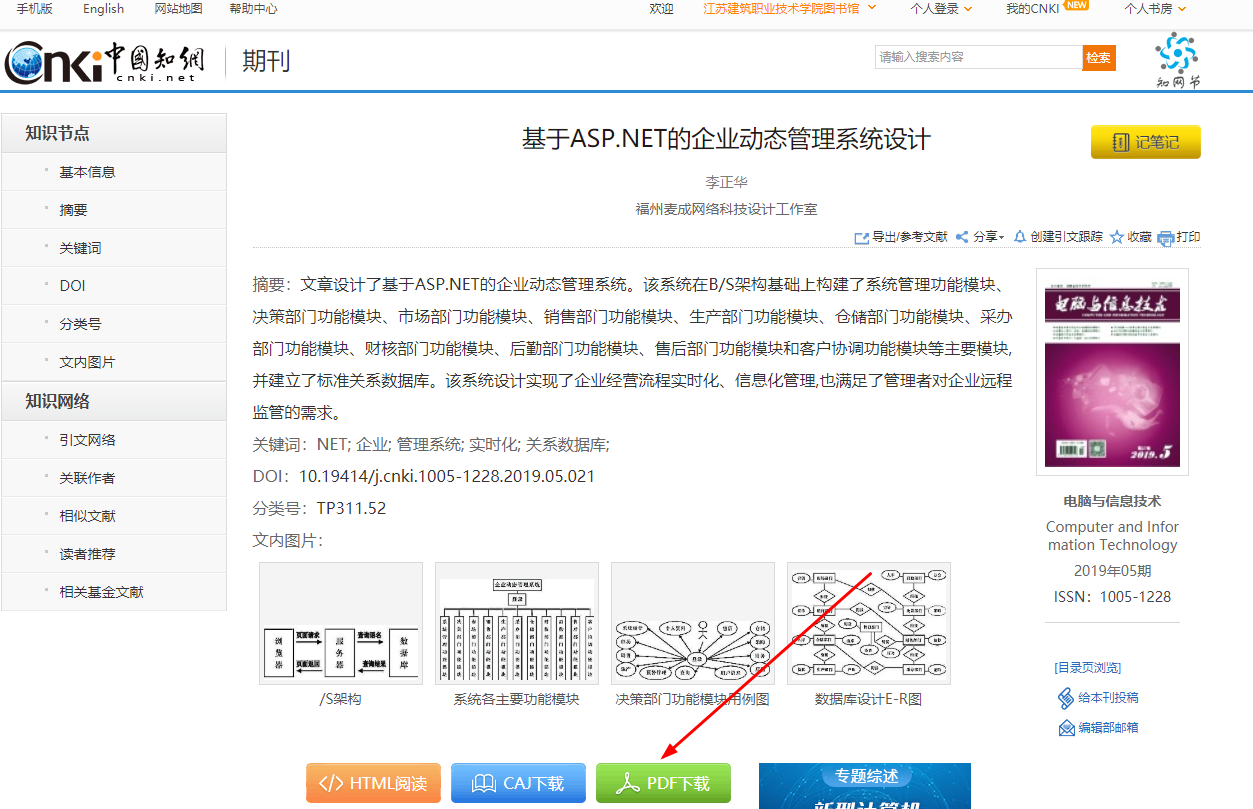This screenshot has width=1253, height=809.
Task: Expand the 个人书房 dropdown
Action: point(1182,9)
